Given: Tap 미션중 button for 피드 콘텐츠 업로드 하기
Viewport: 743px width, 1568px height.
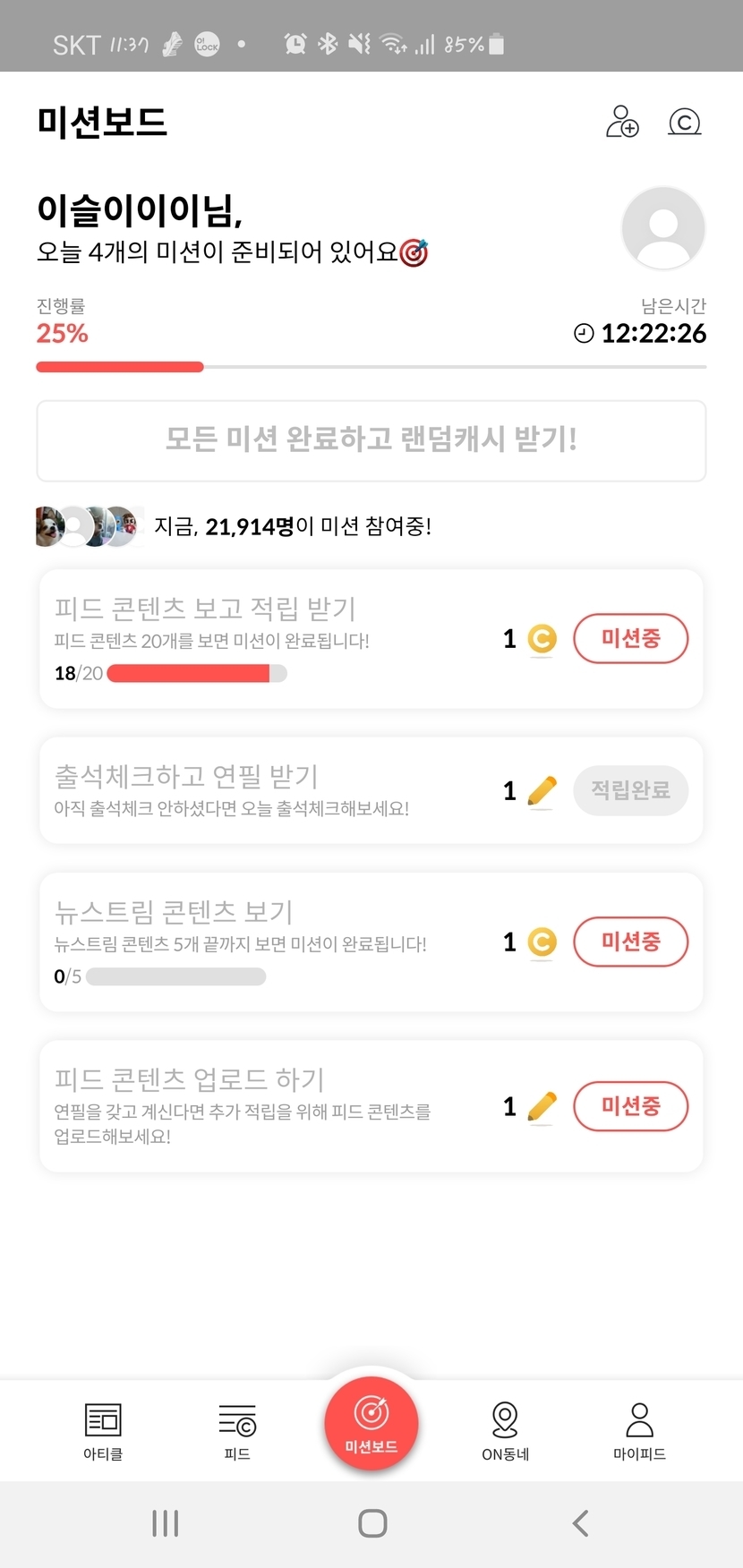Looking at the screenshot, I should pyautogui.click(x=630, y=1106).
